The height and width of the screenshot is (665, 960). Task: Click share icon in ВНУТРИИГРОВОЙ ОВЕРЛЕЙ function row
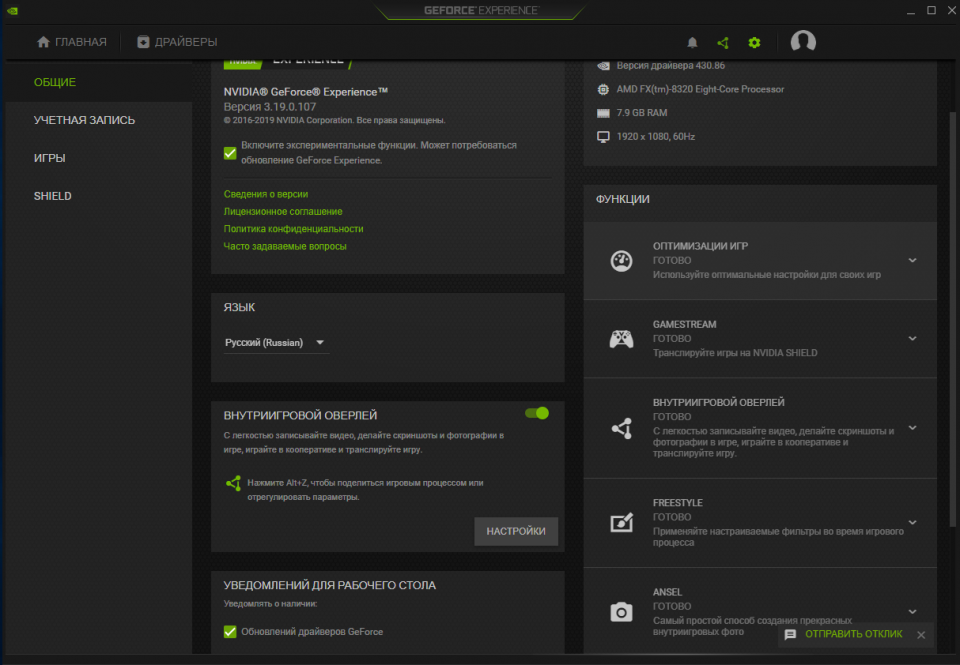coord(621,428)
